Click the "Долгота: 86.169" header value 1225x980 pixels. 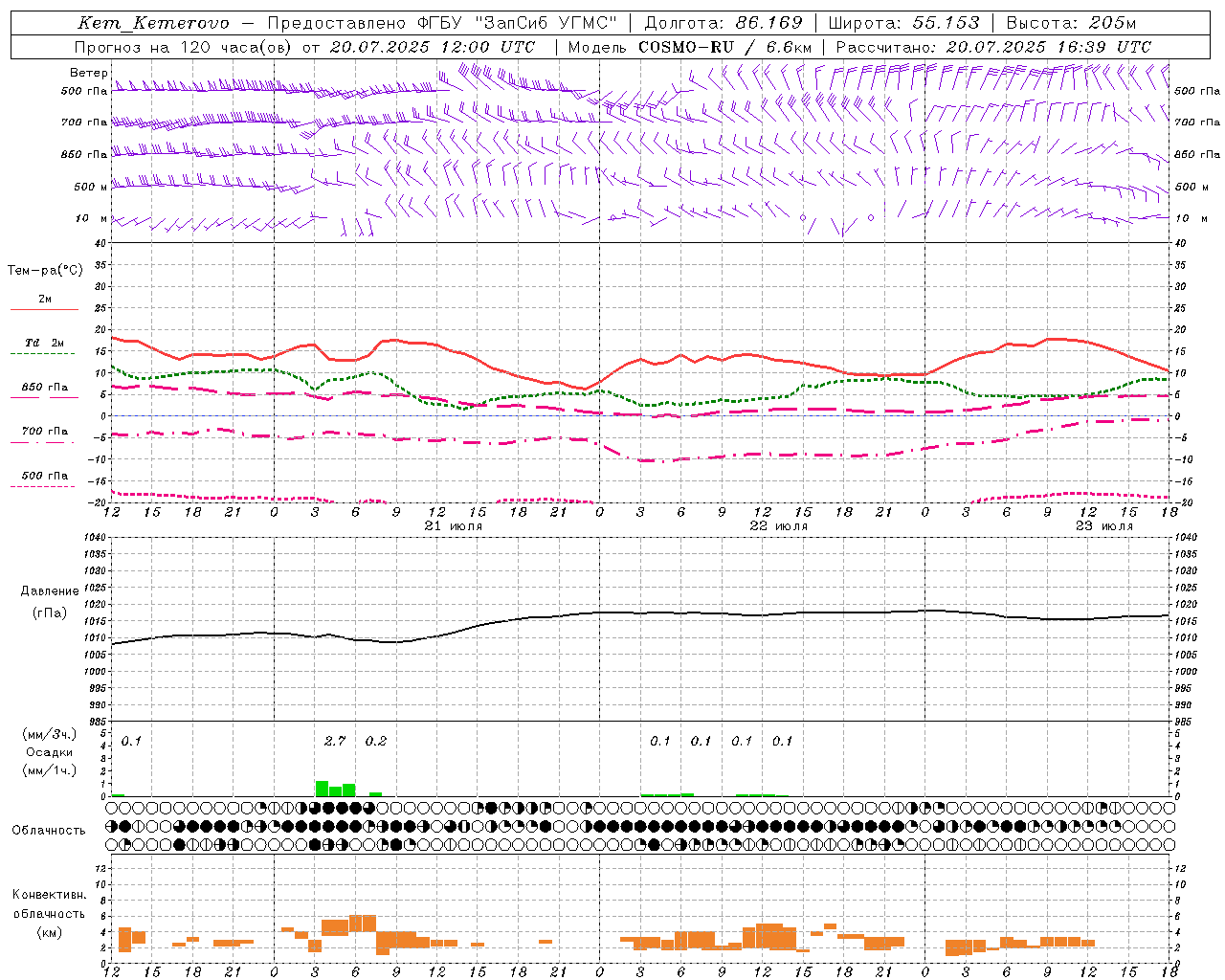point(724,23)
